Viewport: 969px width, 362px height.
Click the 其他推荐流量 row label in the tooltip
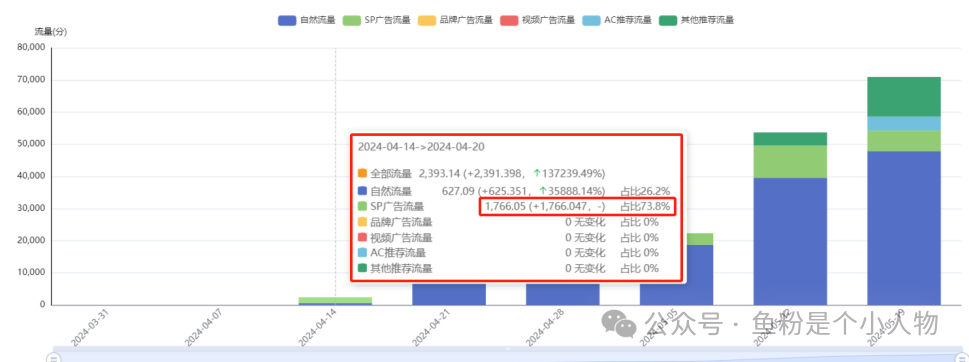click(401, 268)
